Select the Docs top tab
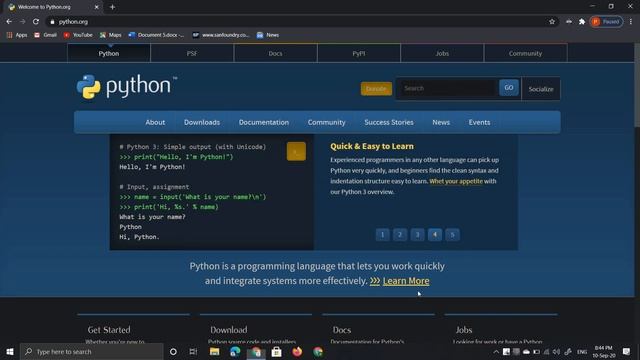This screenshot has height=360, width=640. coord(275,53)
